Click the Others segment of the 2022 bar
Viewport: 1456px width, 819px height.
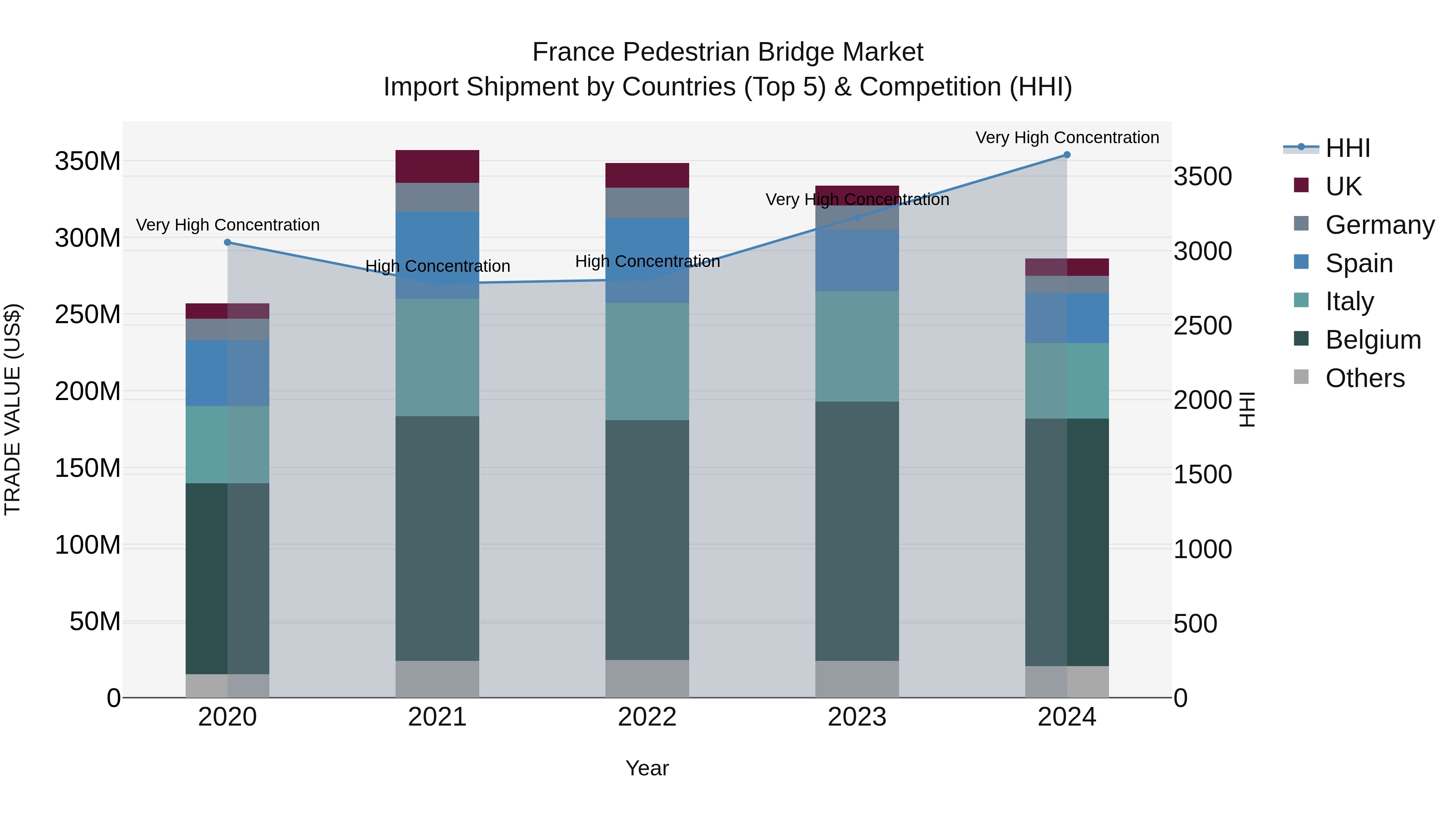tap(647, 679)
